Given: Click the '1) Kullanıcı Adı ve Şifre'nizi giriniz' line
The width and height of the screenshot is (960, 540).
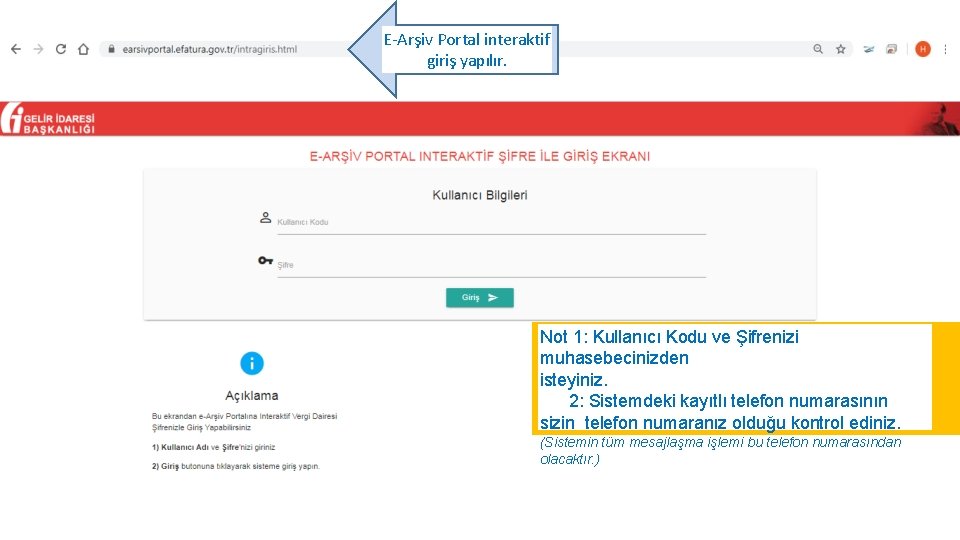Looking at the screenshot, I should coord(214,448).
